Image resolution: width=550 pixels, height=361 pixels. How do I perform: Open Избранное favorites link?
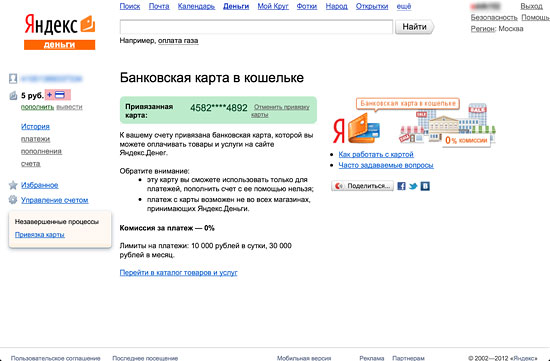point(40,185)
